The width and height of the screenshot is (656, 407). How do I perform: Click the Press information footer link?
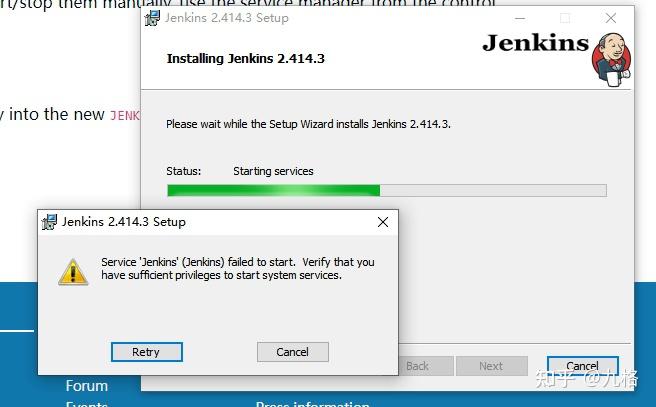tap(313, 404)
